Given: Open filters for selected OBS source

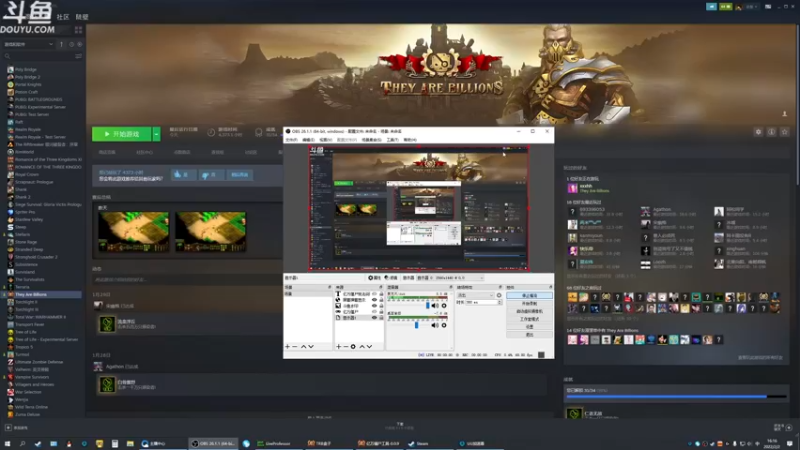Looking at the screenshot, I should point(391,278).
